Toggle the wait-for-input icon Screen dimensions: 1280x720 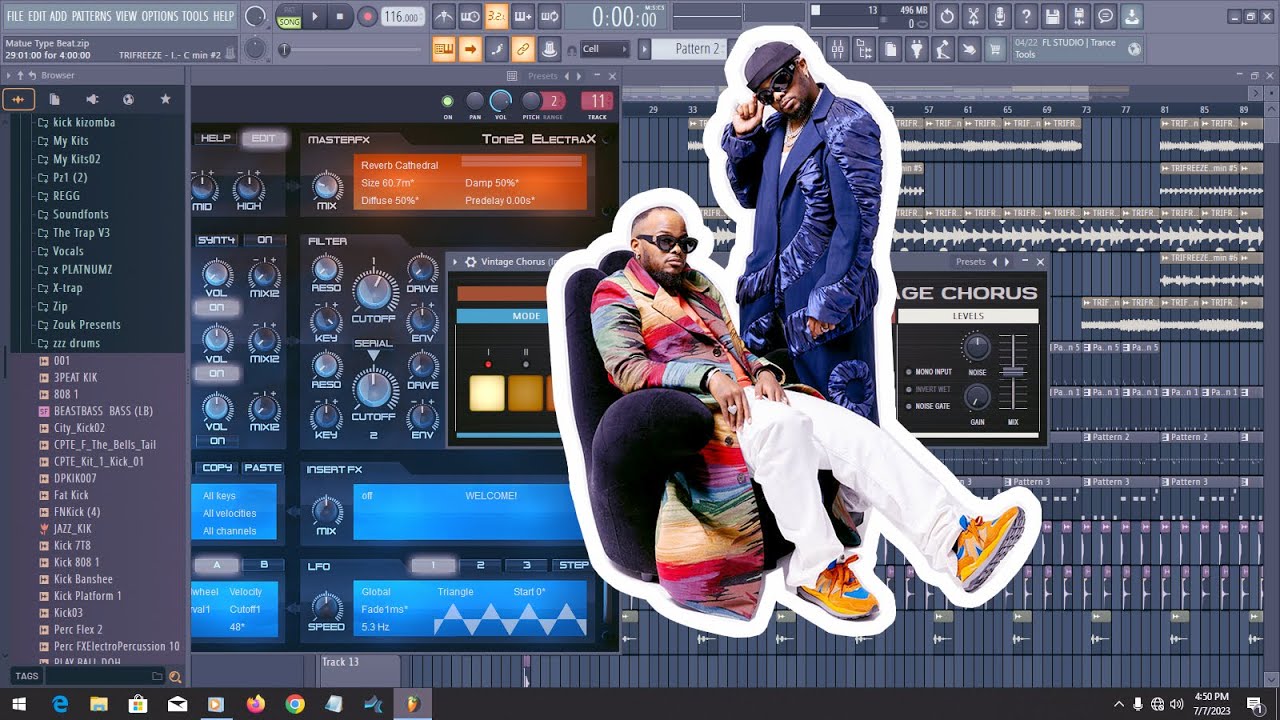[x=470, y=16]
